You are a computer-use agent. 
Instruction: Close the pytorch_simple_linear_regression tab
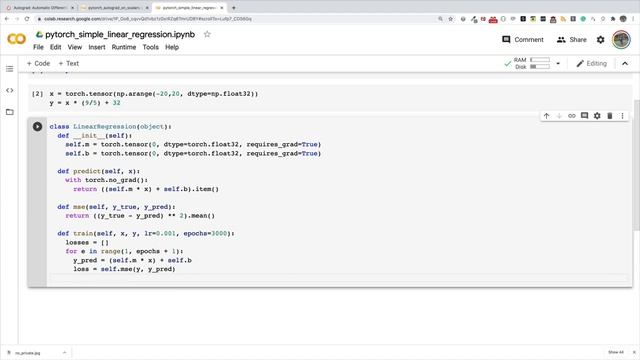[x=222, y=8]
